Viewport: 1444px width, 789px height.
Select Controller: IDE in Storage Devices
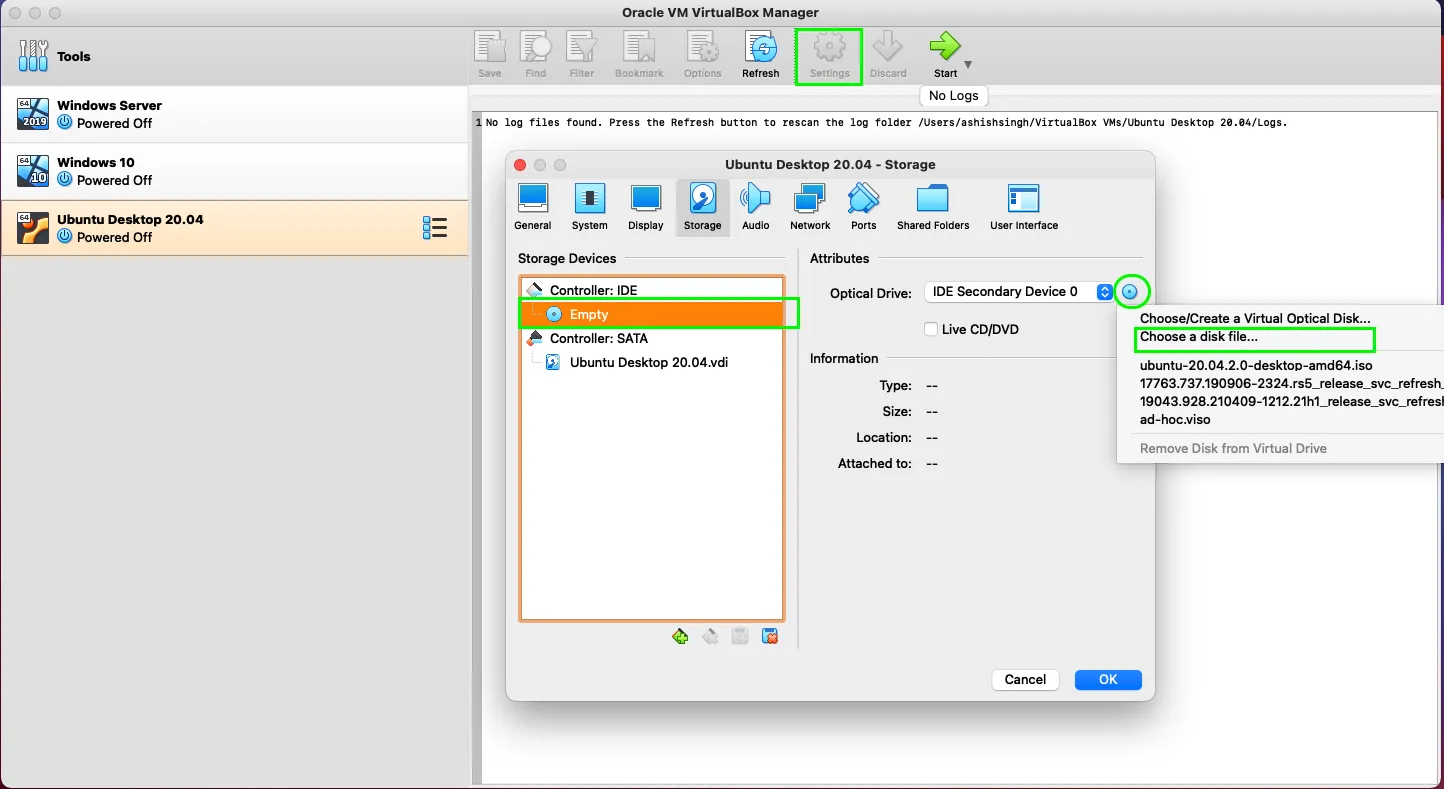click(x=652, y=290)
